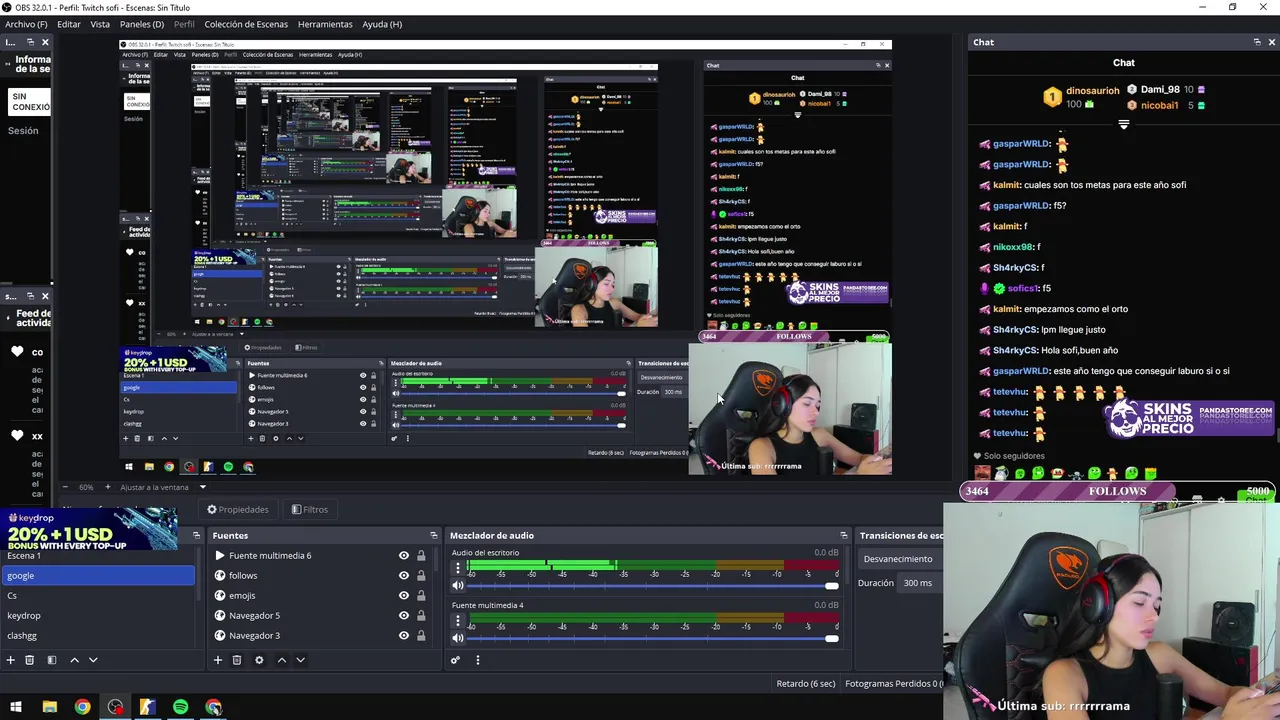Undock the Fuentes panel
Screen dimensions: 1280x720
(433, 535)
